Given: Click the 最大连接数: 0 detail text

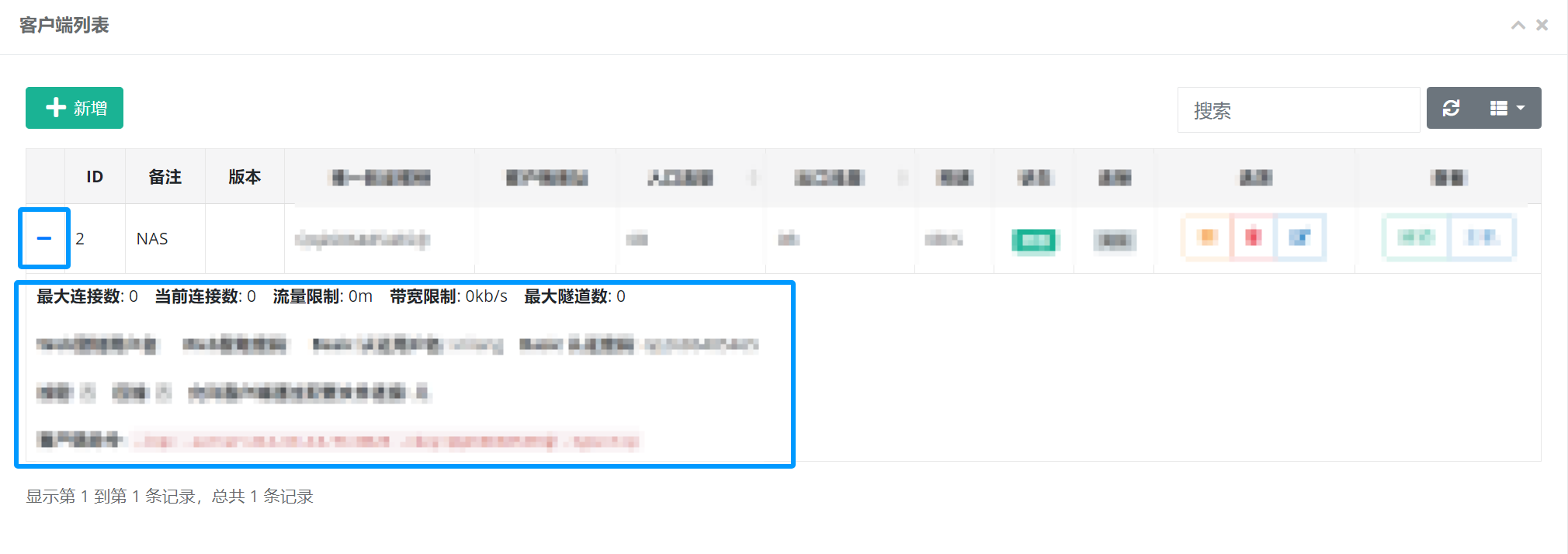Looking at the screenshot, I should tap(87, 296).
